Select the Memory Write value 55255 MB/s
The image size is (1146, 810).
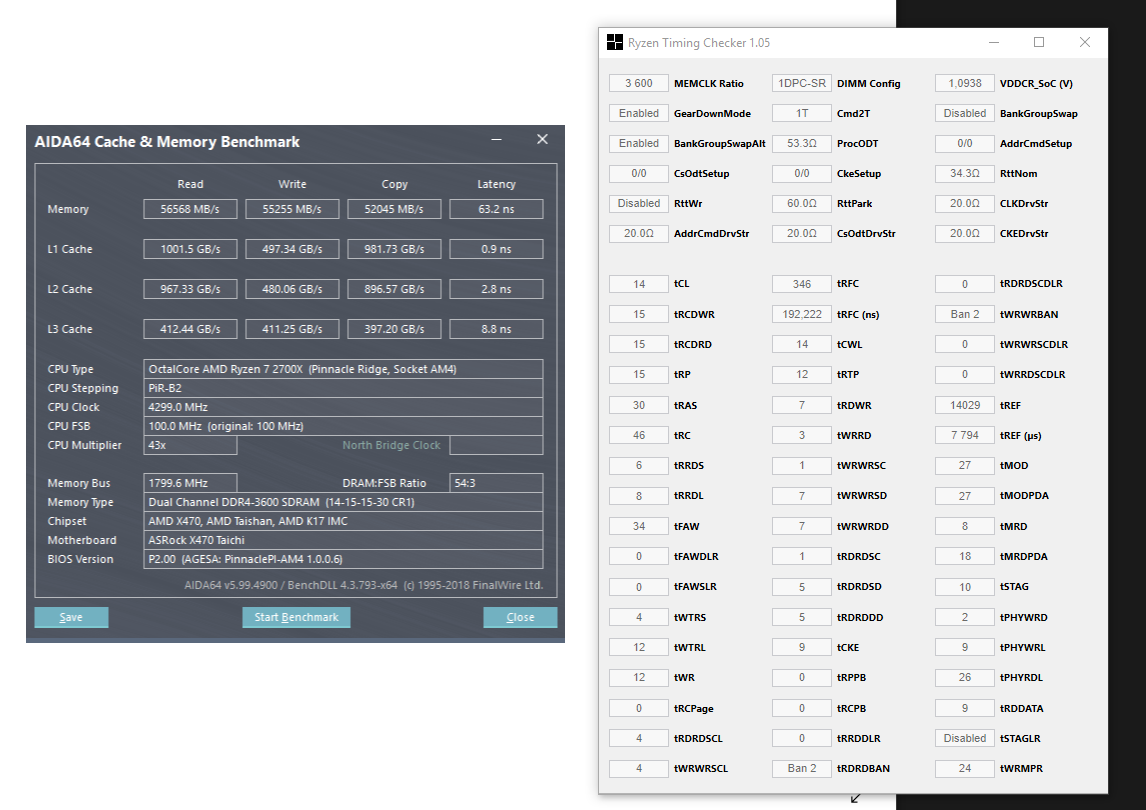(292, 209)
